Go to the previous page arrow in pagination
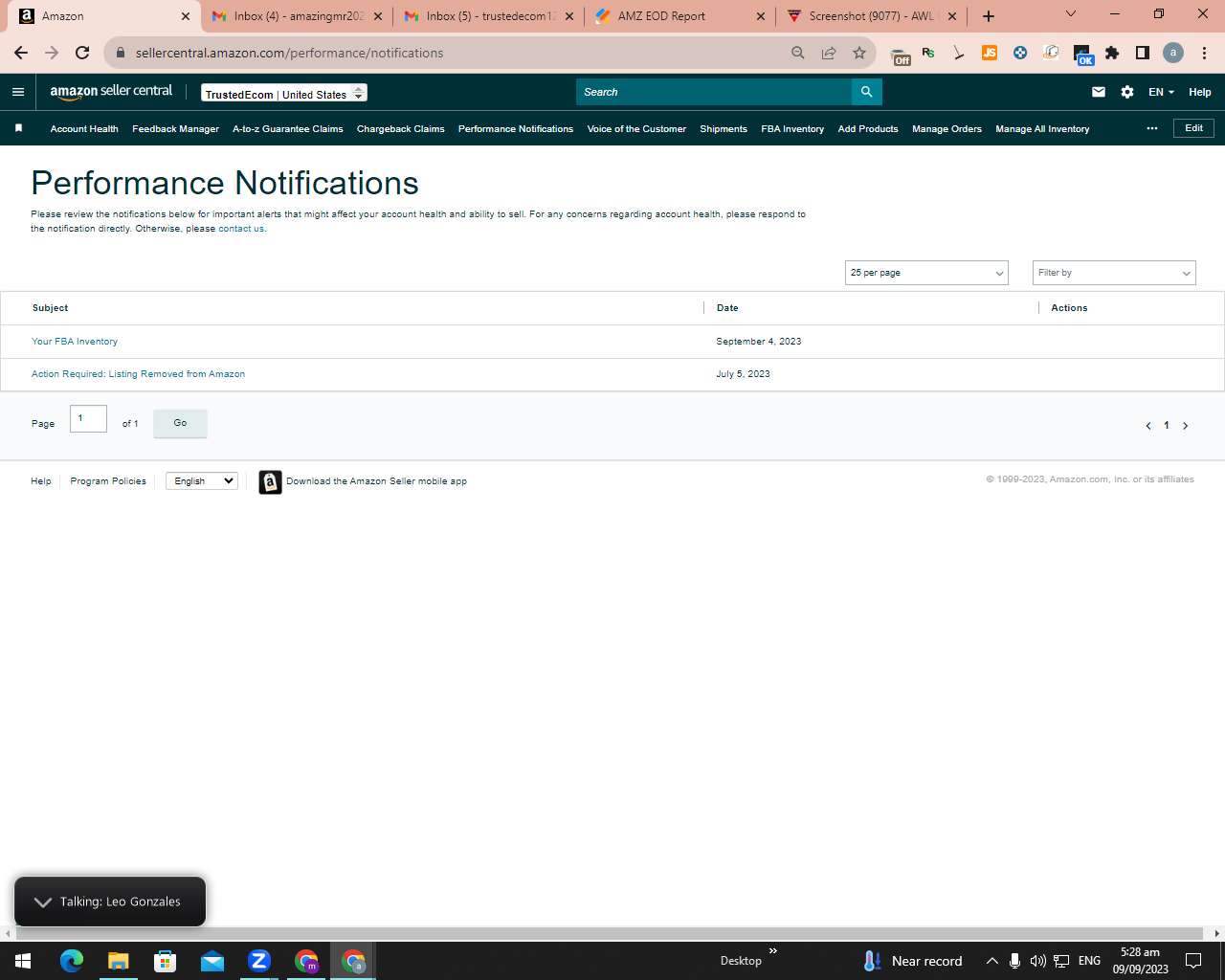Viewport: 1225px width, 980px height. [1148, 426]
